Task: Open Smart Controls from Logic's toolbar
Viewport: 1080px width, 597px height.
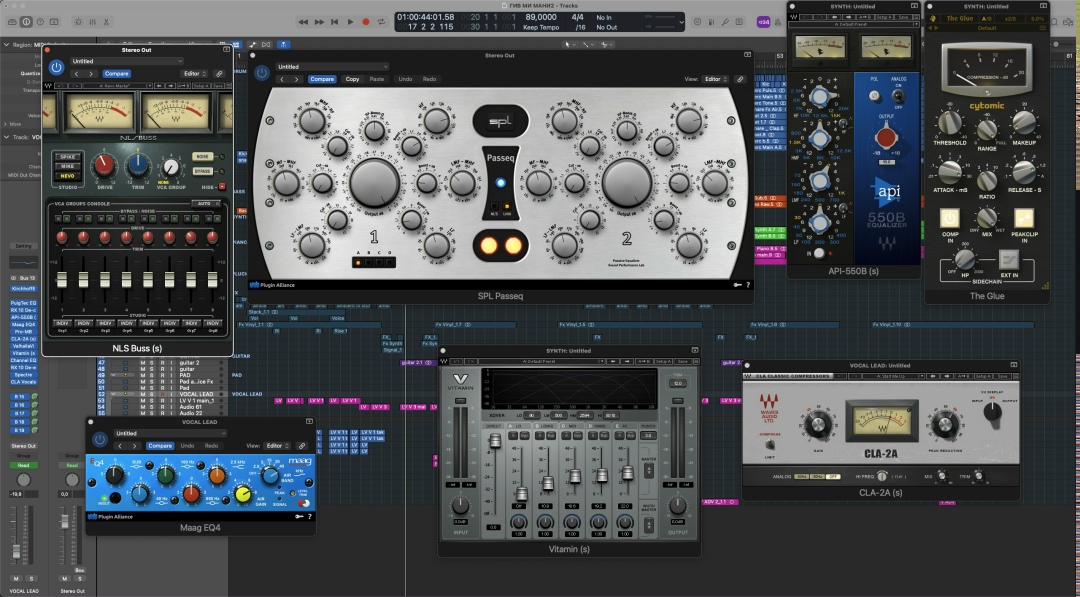Action: coord(78,22)
